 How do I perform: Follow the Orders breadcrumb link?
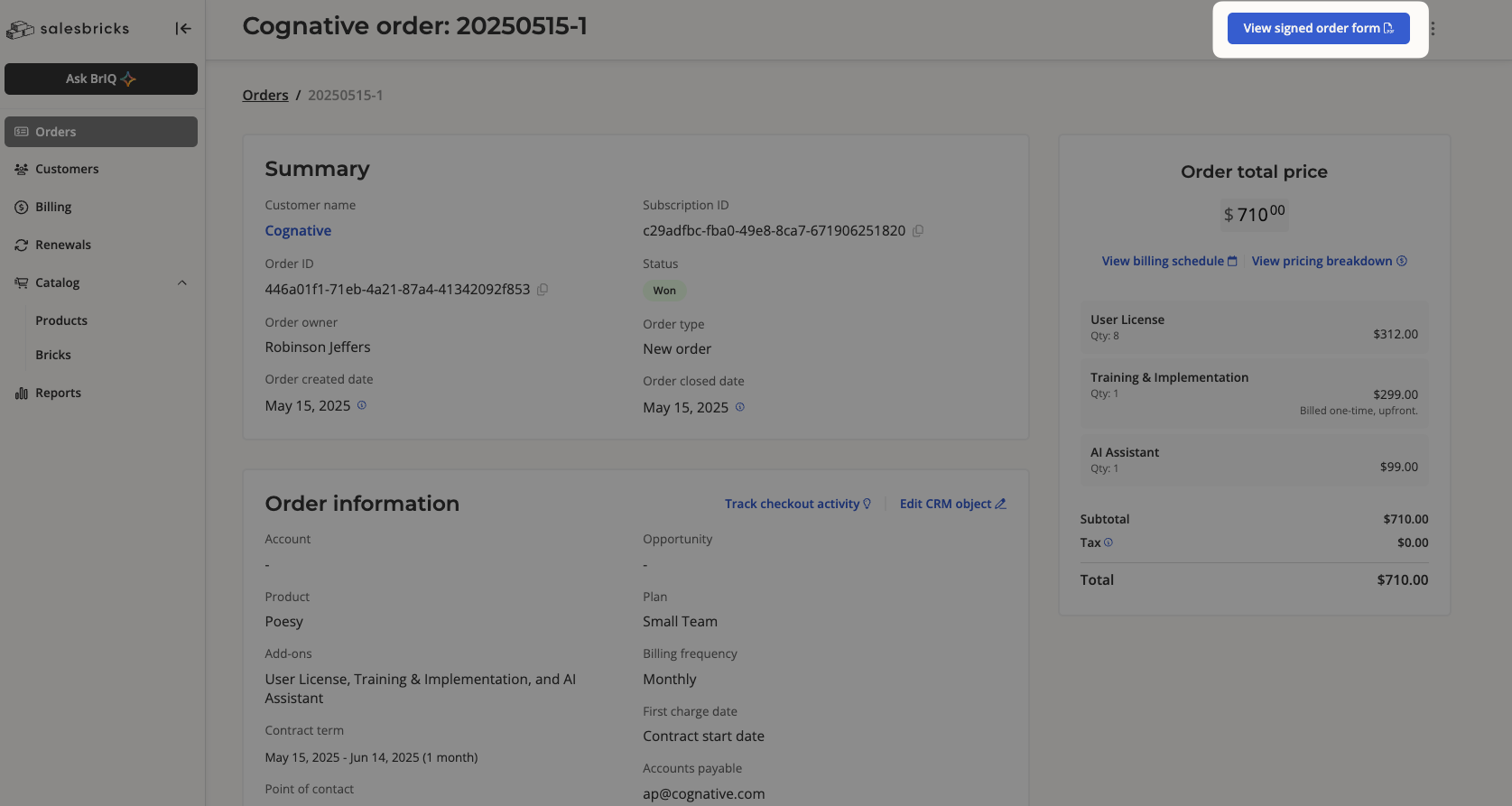point(265,96)
